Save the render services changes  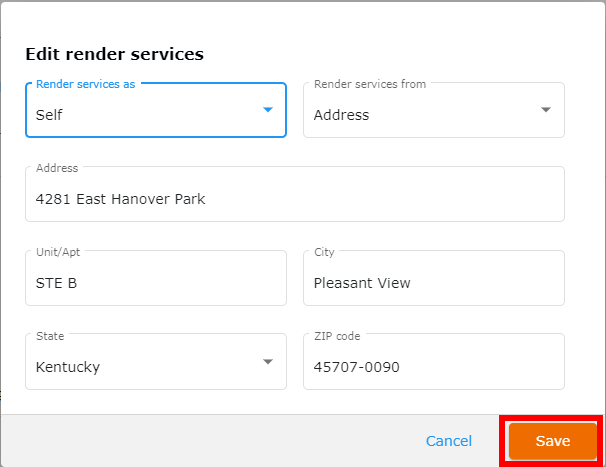click(x=553, y=441)
